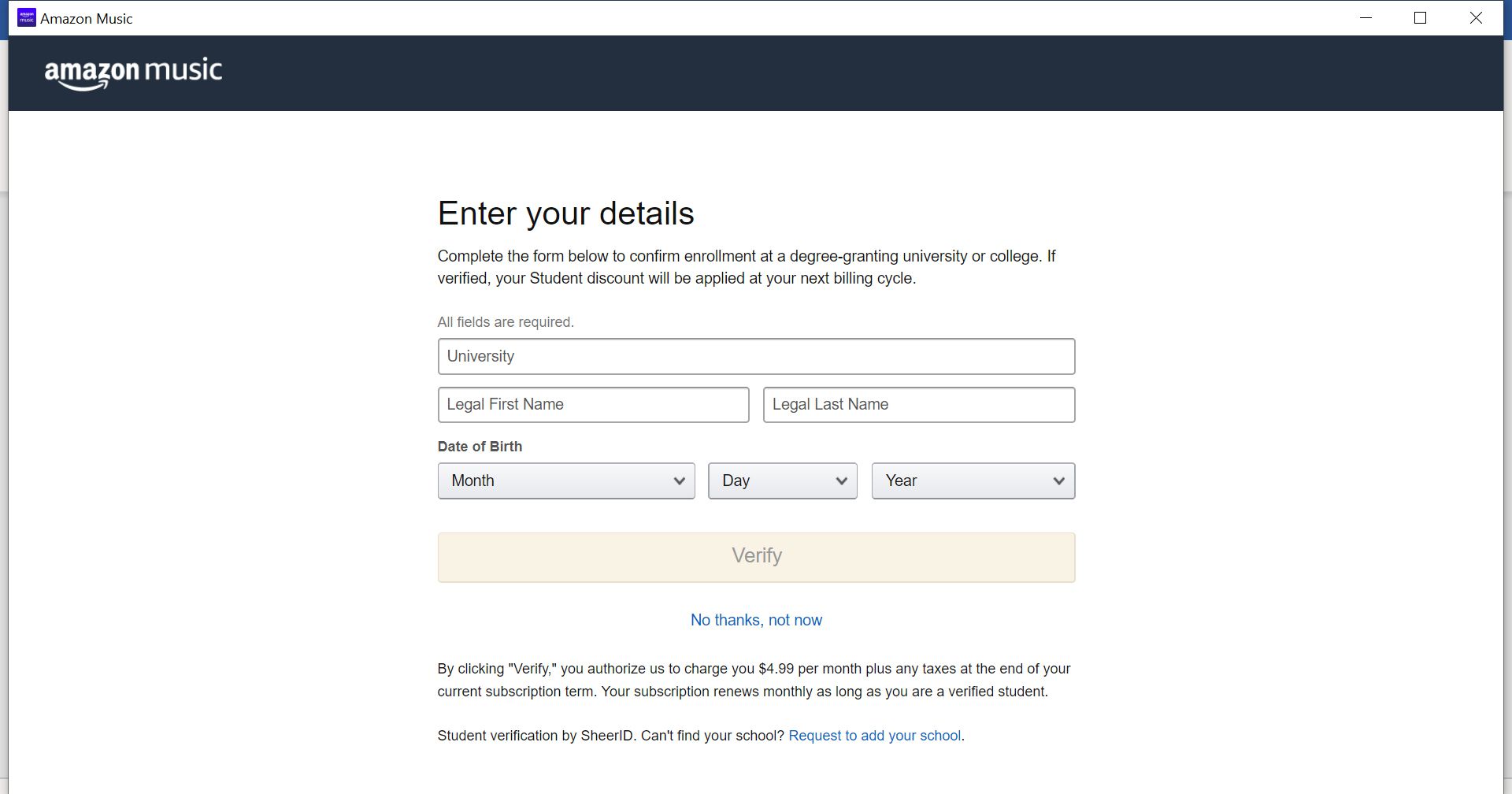
Task: Click the Legal First Name field
Action: 593,404
